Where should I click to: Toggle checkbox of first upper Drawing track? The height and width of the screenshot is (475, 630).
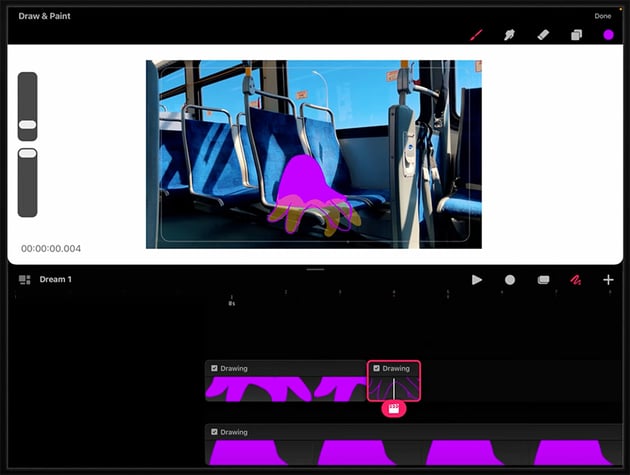click(214, 368)
